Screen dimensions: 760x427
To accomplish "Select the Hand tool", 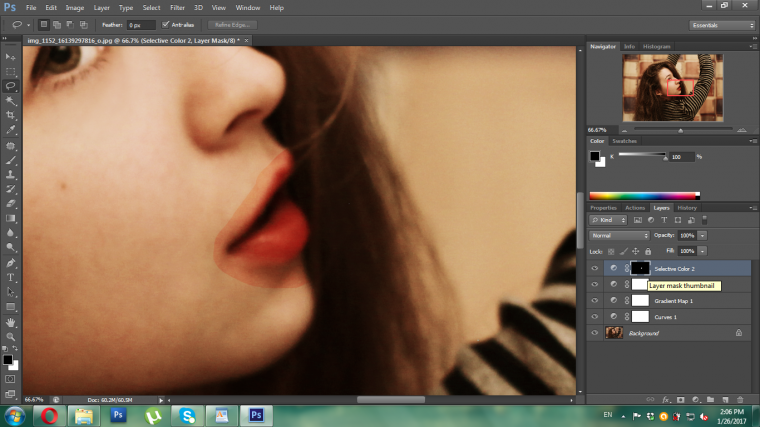I will [10, 322].
